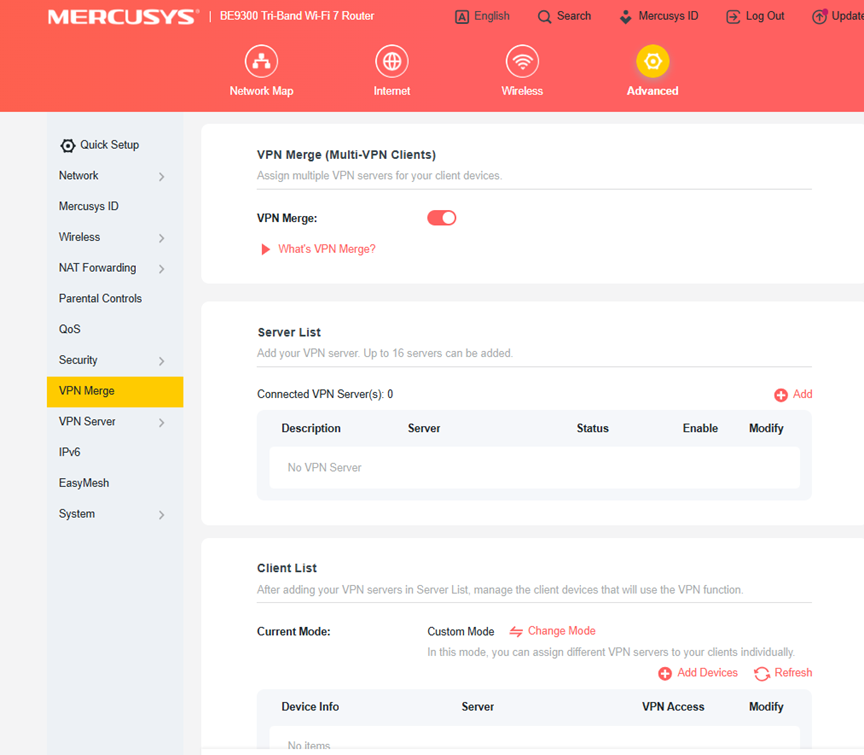This screenshot has height=755, width=864.
Task: Open System menu label in sidebar
Action: pyautogui.click(x=77, y=514)
